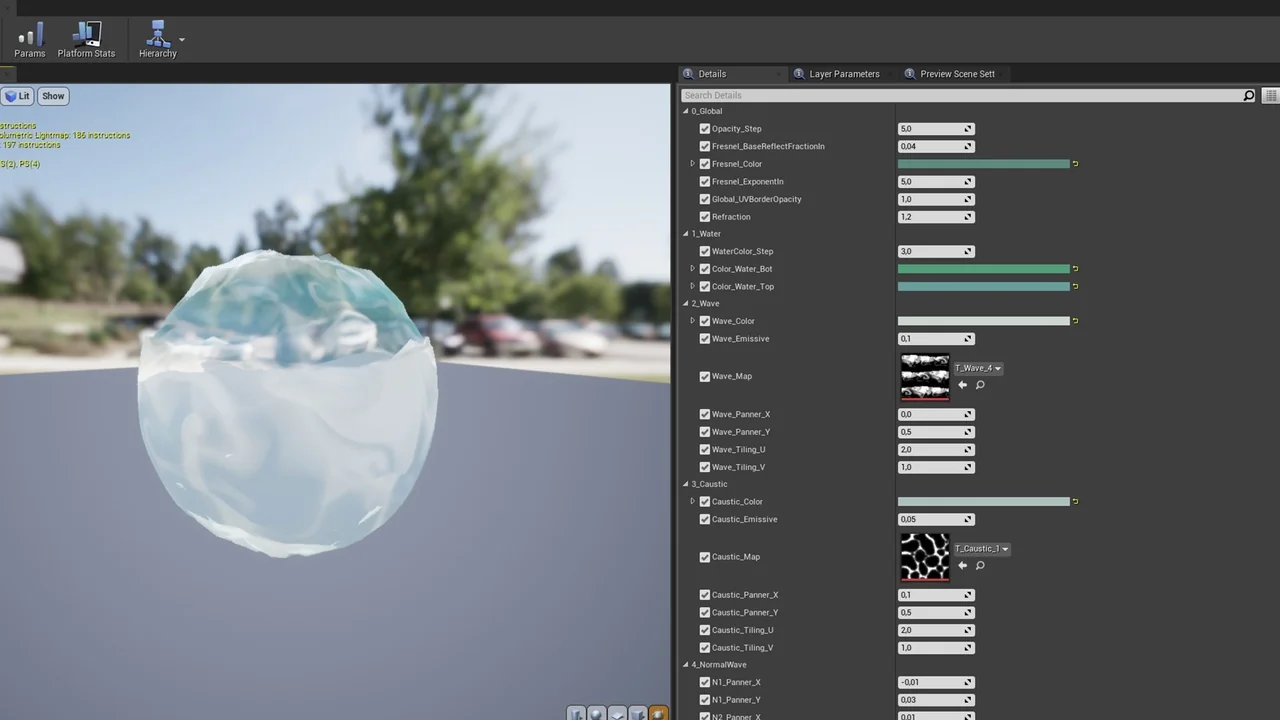The height and width of the screenshot is (720, 1280).
Task: Uncheck the Wave_Emissive parameter
Action: point(705,338)
